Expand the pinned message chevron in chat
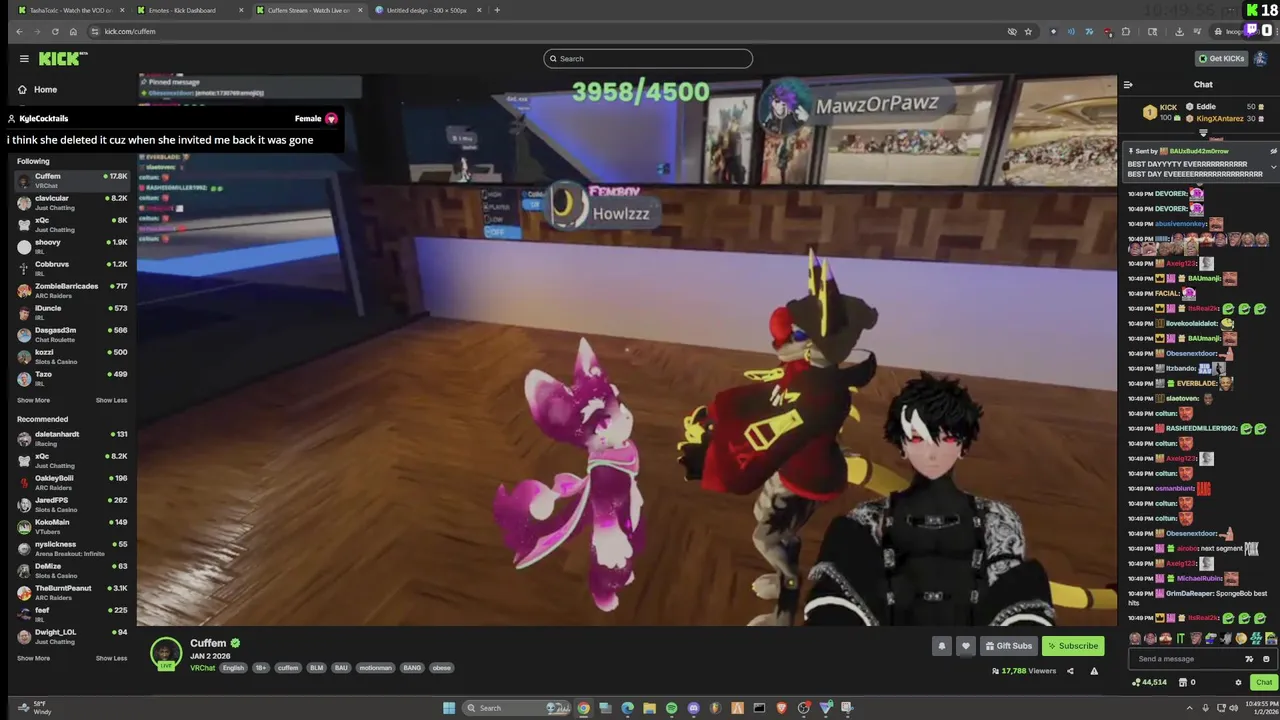Screen dimensions: 1280x720 (x=1273, y=167)
